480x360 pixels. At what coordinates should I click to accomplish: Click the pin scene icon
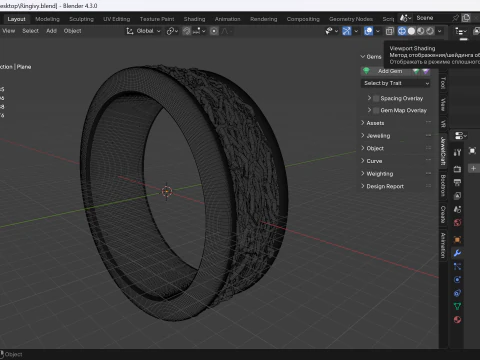pos(455,18)
